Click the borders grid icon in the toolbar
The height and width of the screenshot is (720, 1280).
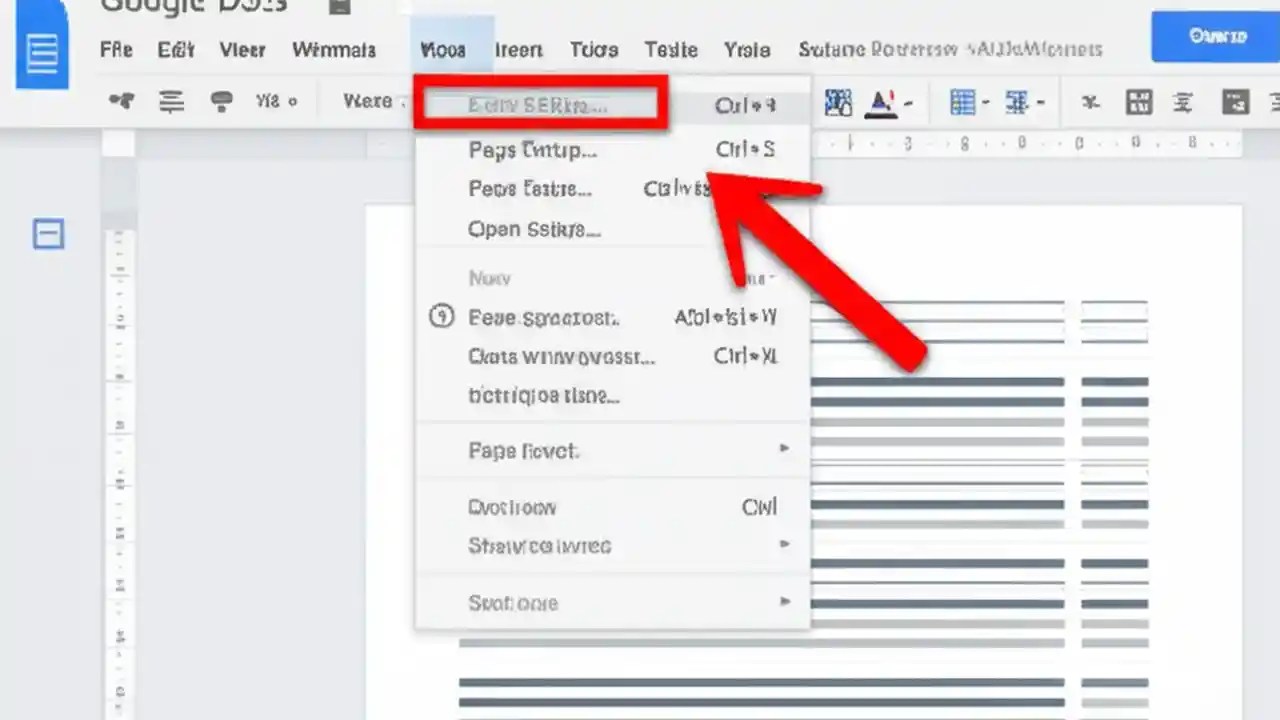1140,102
